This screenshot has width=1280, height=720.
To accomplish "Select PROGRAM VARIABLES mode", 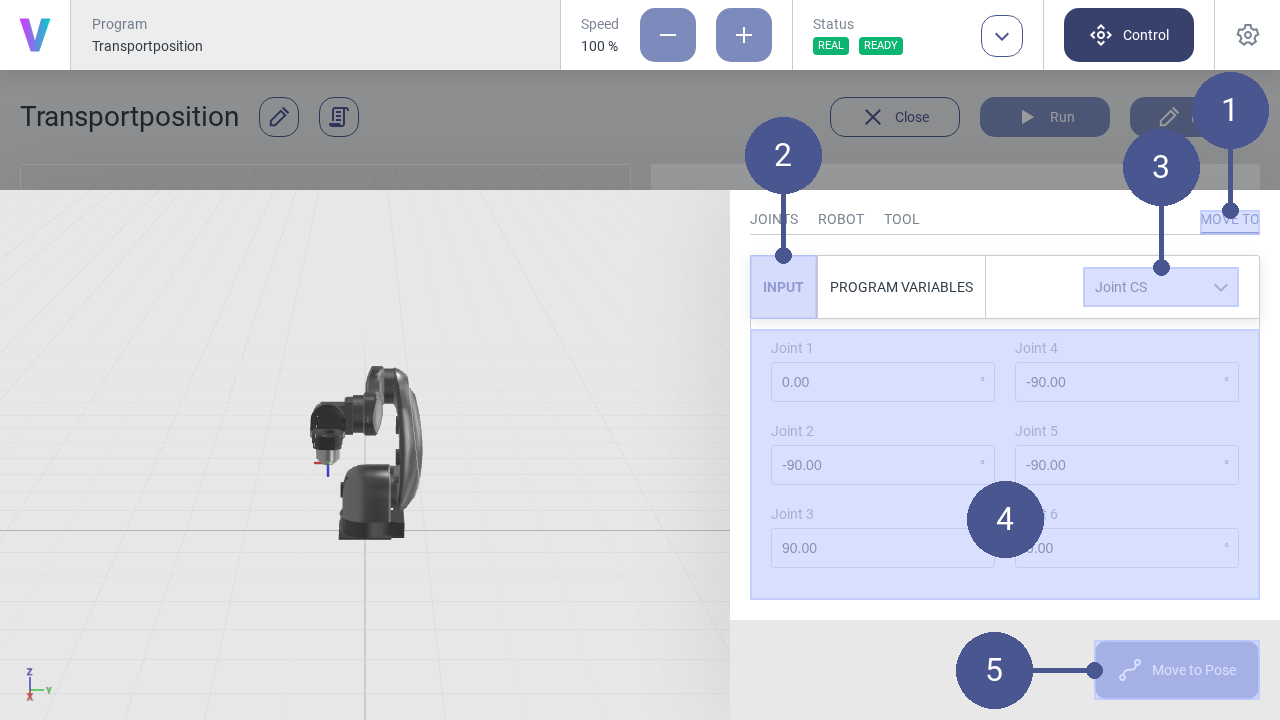I will tap(901, 287).
